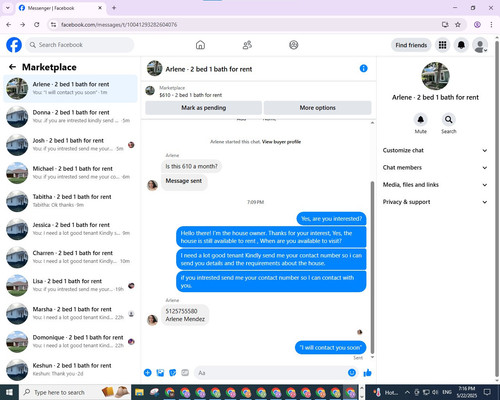The height and width of the screenshot is (400, 500).
Task: Expand Customize chat section
Action: pos(435,150)
